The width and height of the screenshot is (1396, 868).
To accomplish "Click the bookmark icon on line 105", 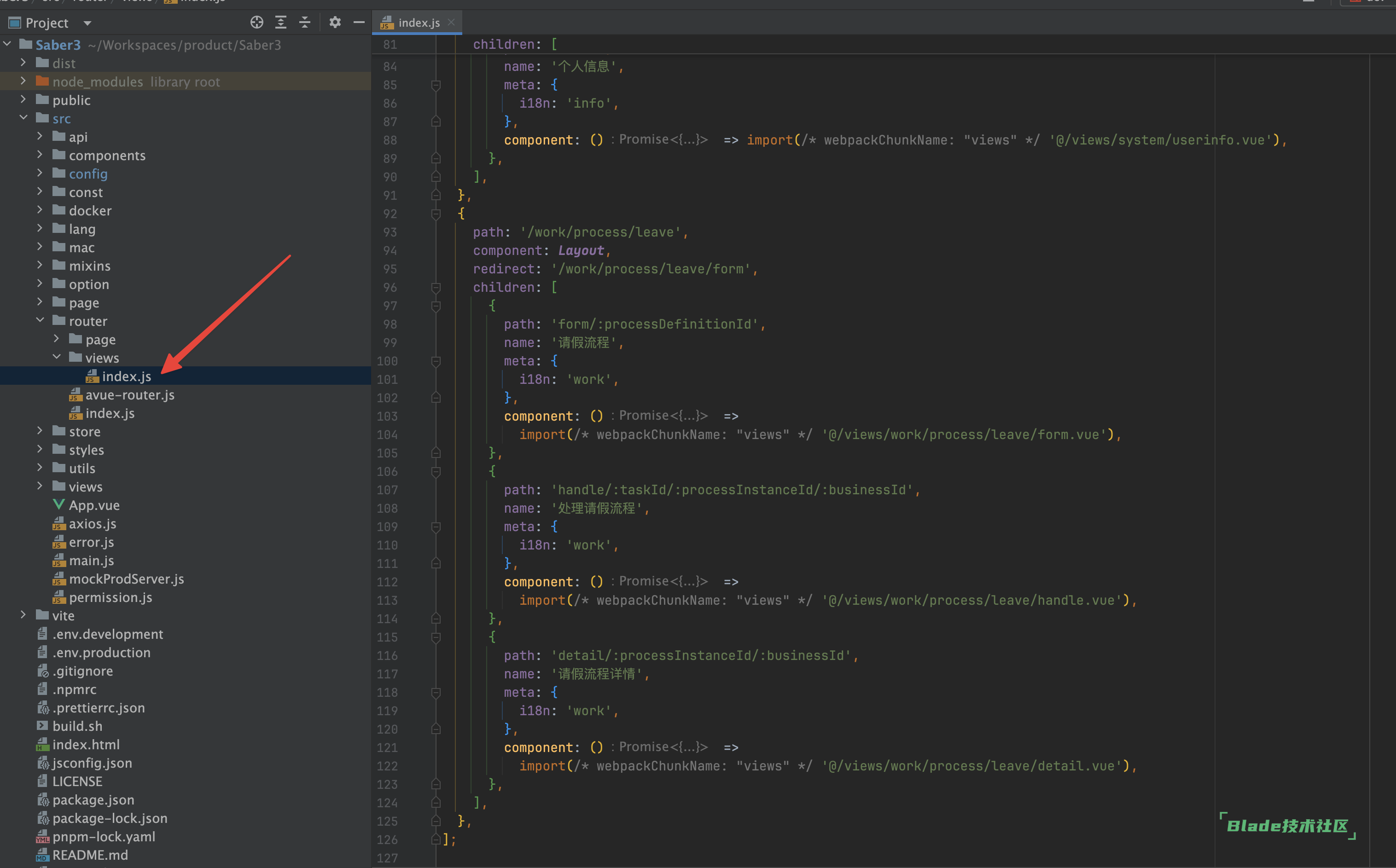I will [435, 452].
